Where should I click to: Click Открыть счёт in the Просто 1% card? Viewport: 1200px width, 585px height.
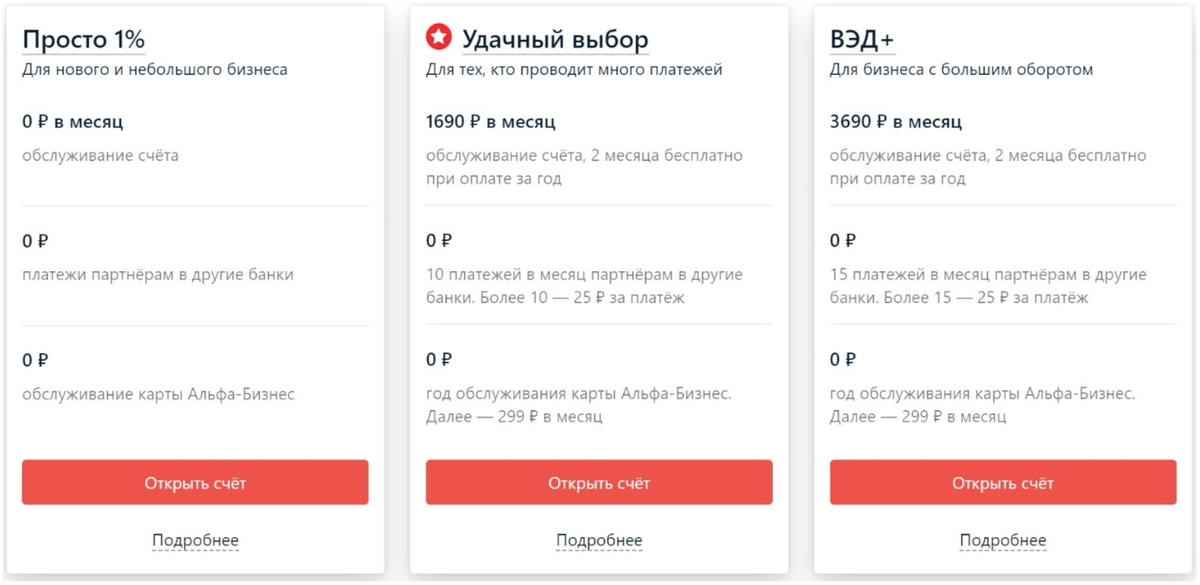point(195,483)
